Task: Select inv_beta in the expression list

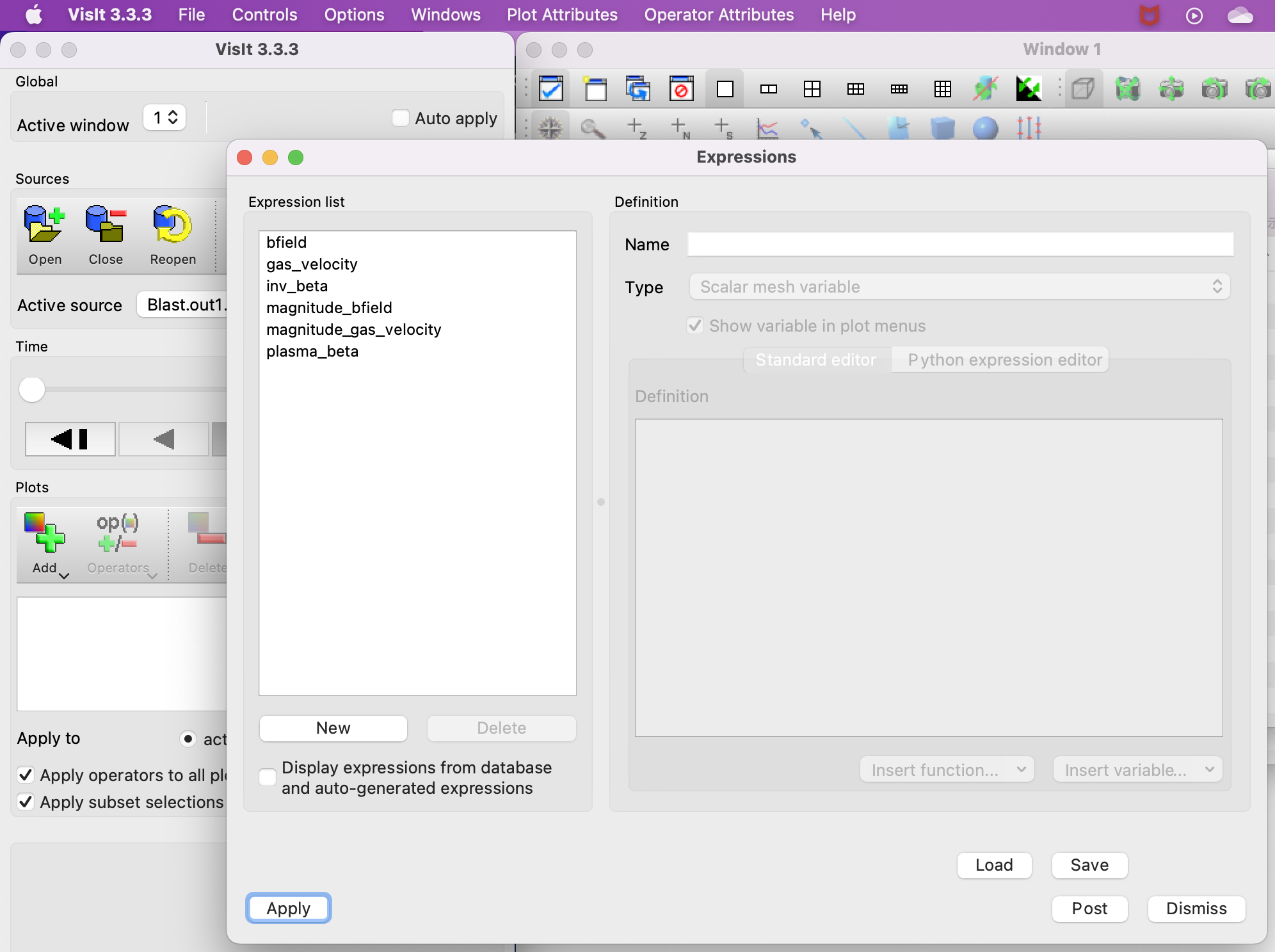Action: click(x=417, y=286)
